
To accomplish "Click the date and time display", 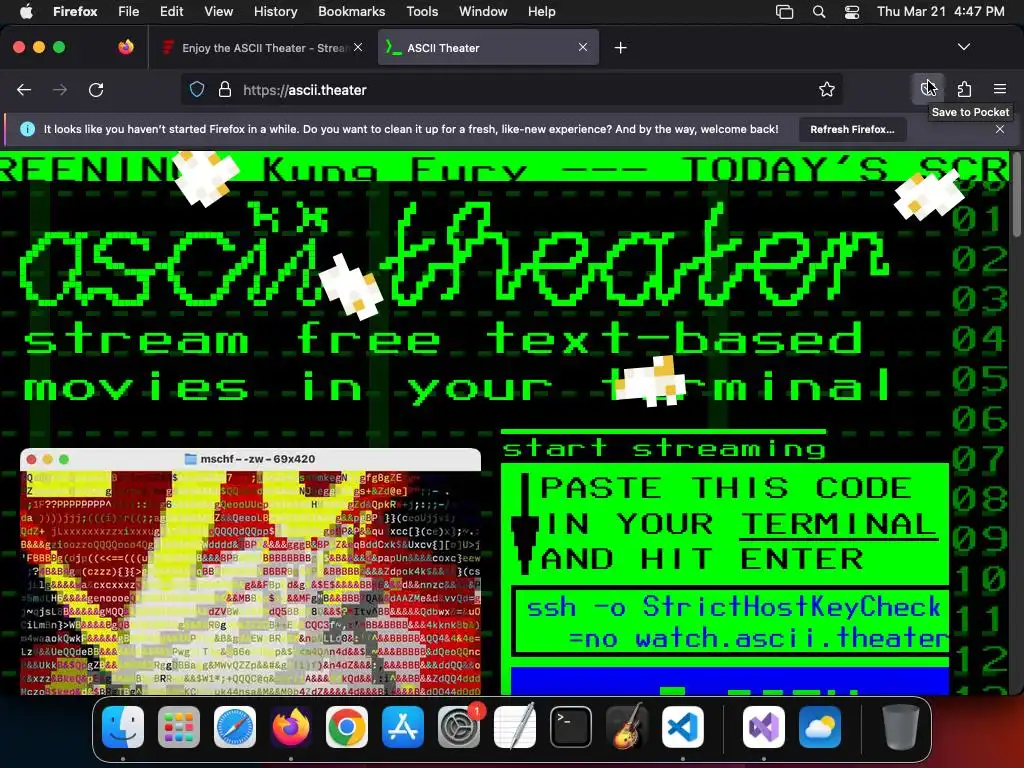I will pyautogui.click(x=940, y=11).
